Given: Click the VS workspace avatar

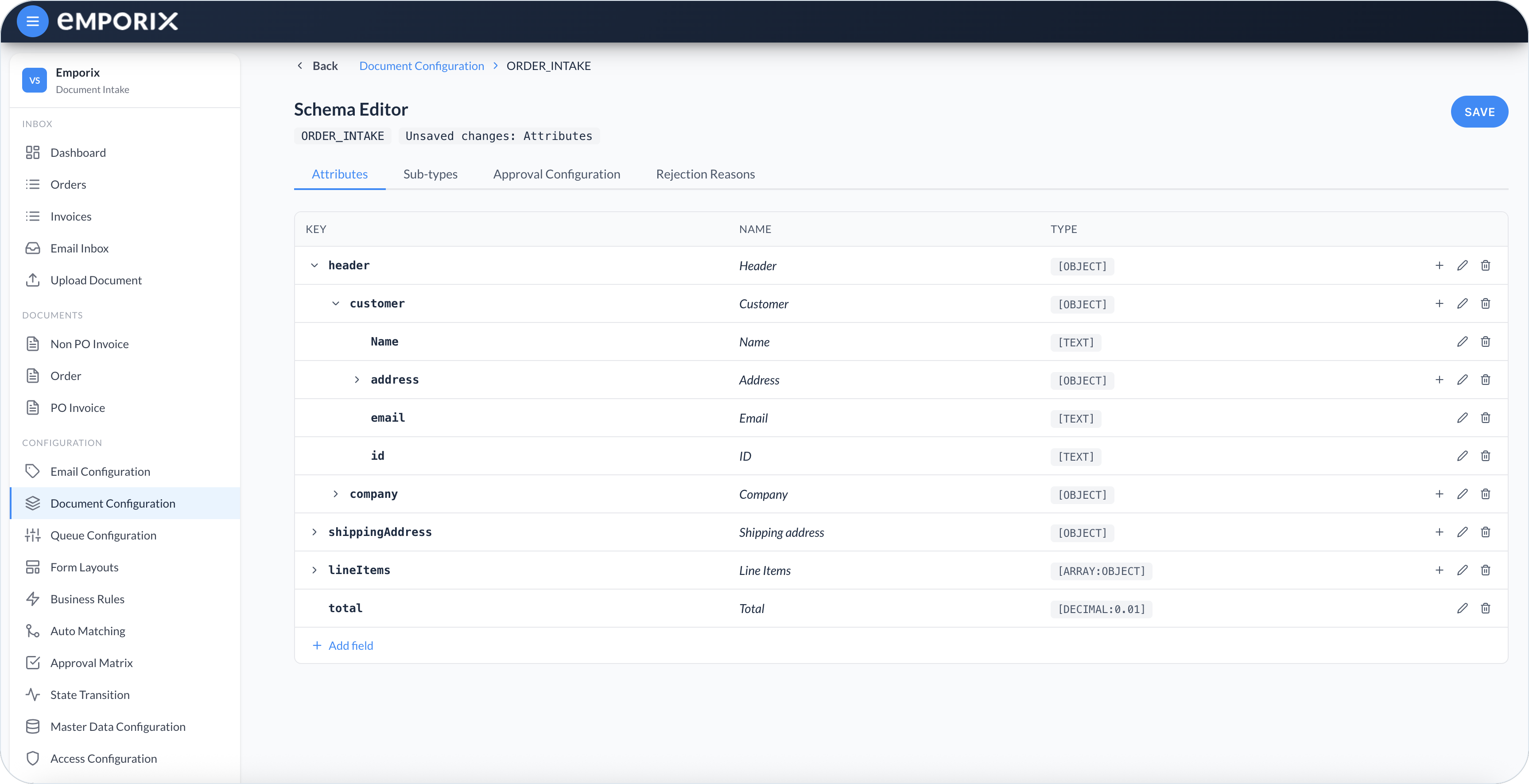Looking at the screenshot, I should point(35,80).
